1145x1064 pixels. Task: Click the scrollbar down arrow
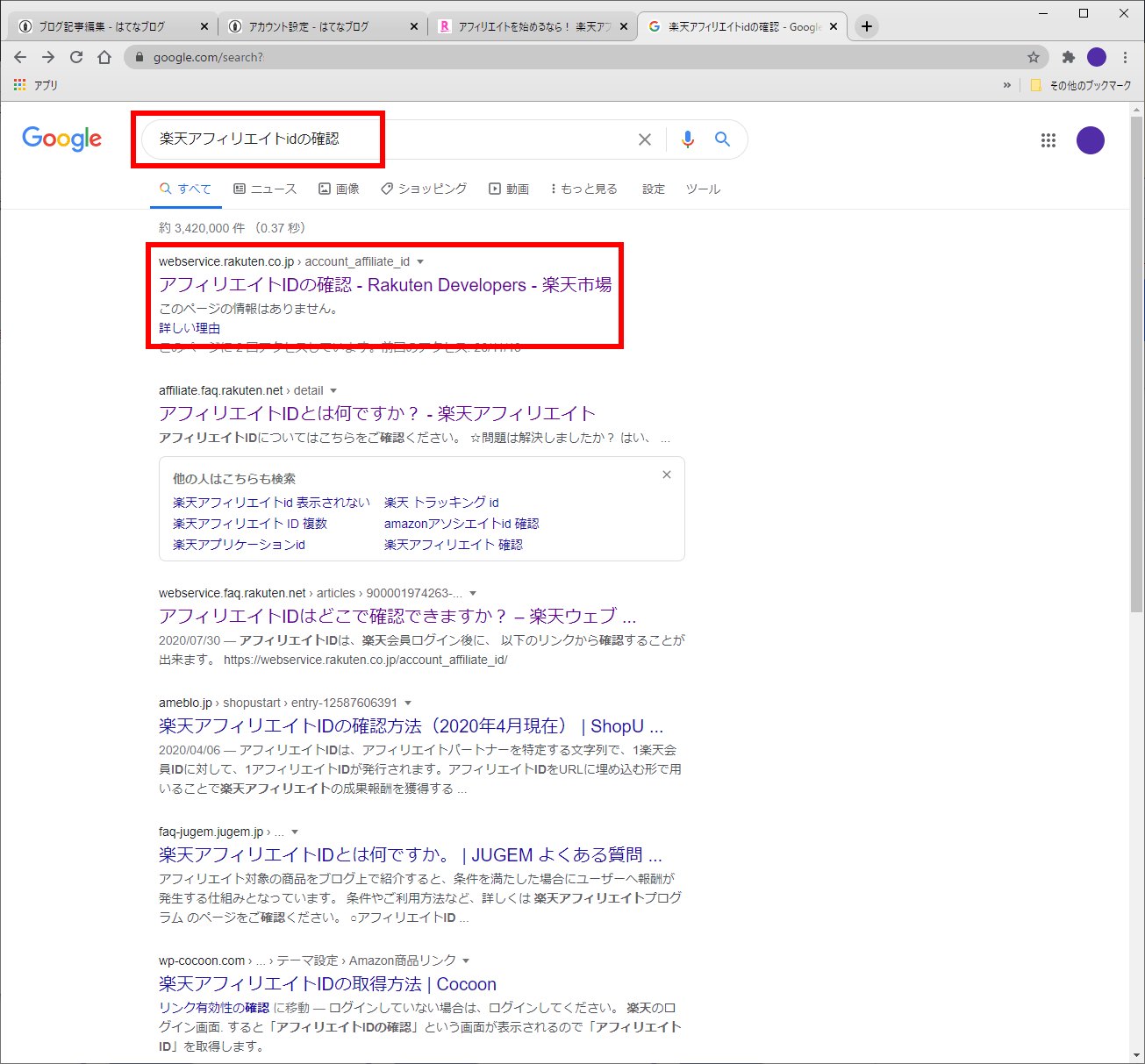(1137, 1055)
